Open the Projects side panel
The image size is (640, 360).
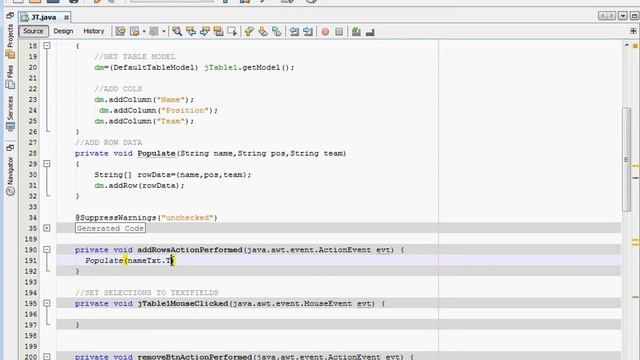click(10, 42)
